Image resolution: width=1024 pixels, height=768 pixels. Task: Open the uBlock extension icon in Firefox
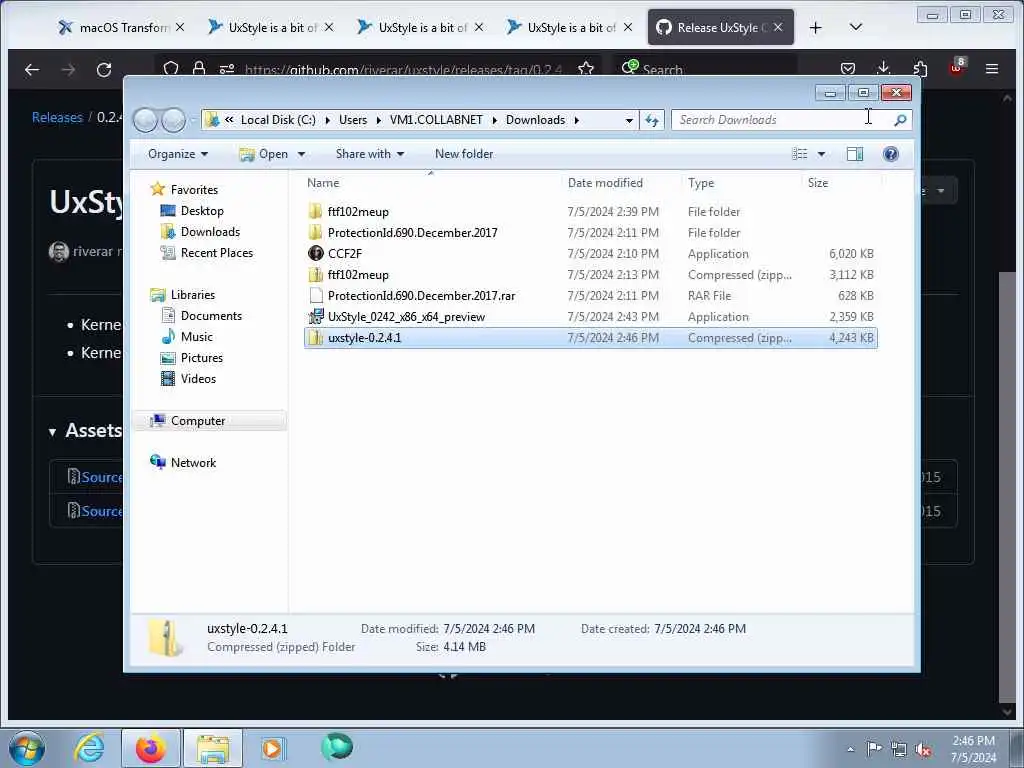tap(957, 67)
